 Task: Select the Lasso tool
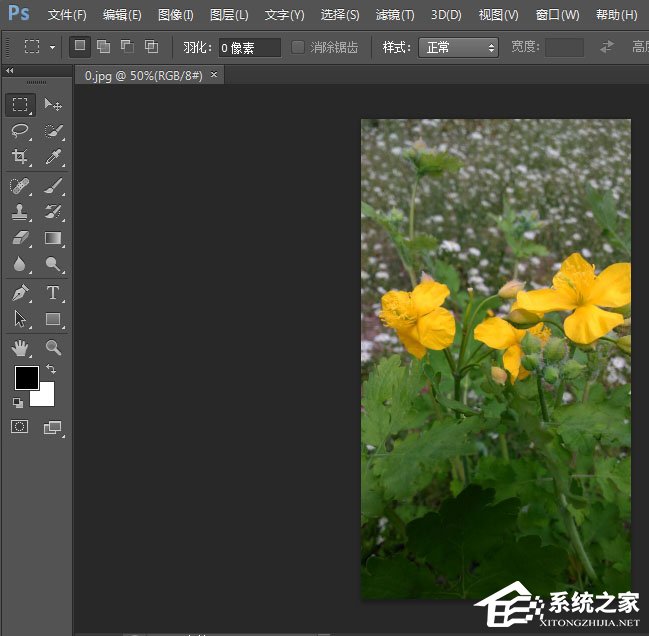pos(20,131)
